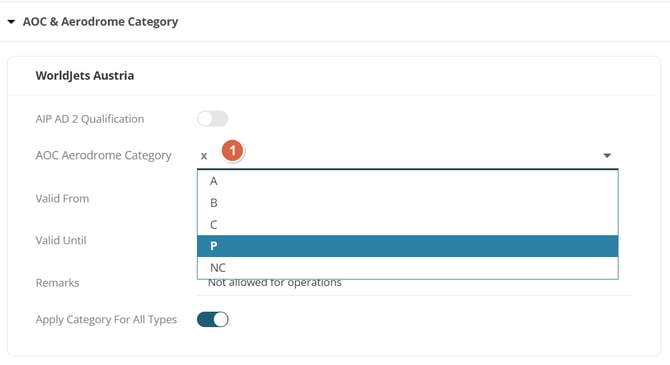The width and height of the screenshot is (670, 365).
Task: Click the Valid Until label
Action: click(x=61, y=240)
